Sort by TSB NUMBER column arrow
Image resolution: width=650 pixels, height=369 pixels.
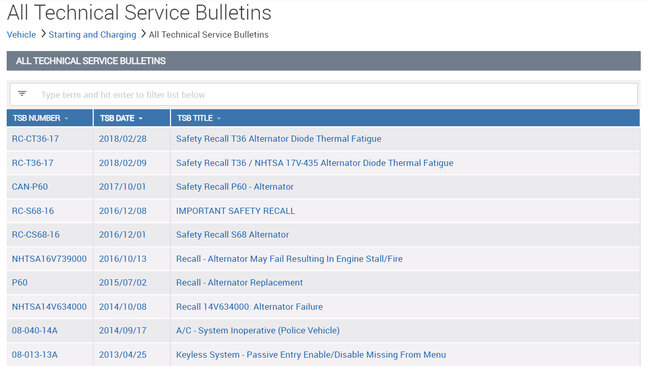(66, 118)
